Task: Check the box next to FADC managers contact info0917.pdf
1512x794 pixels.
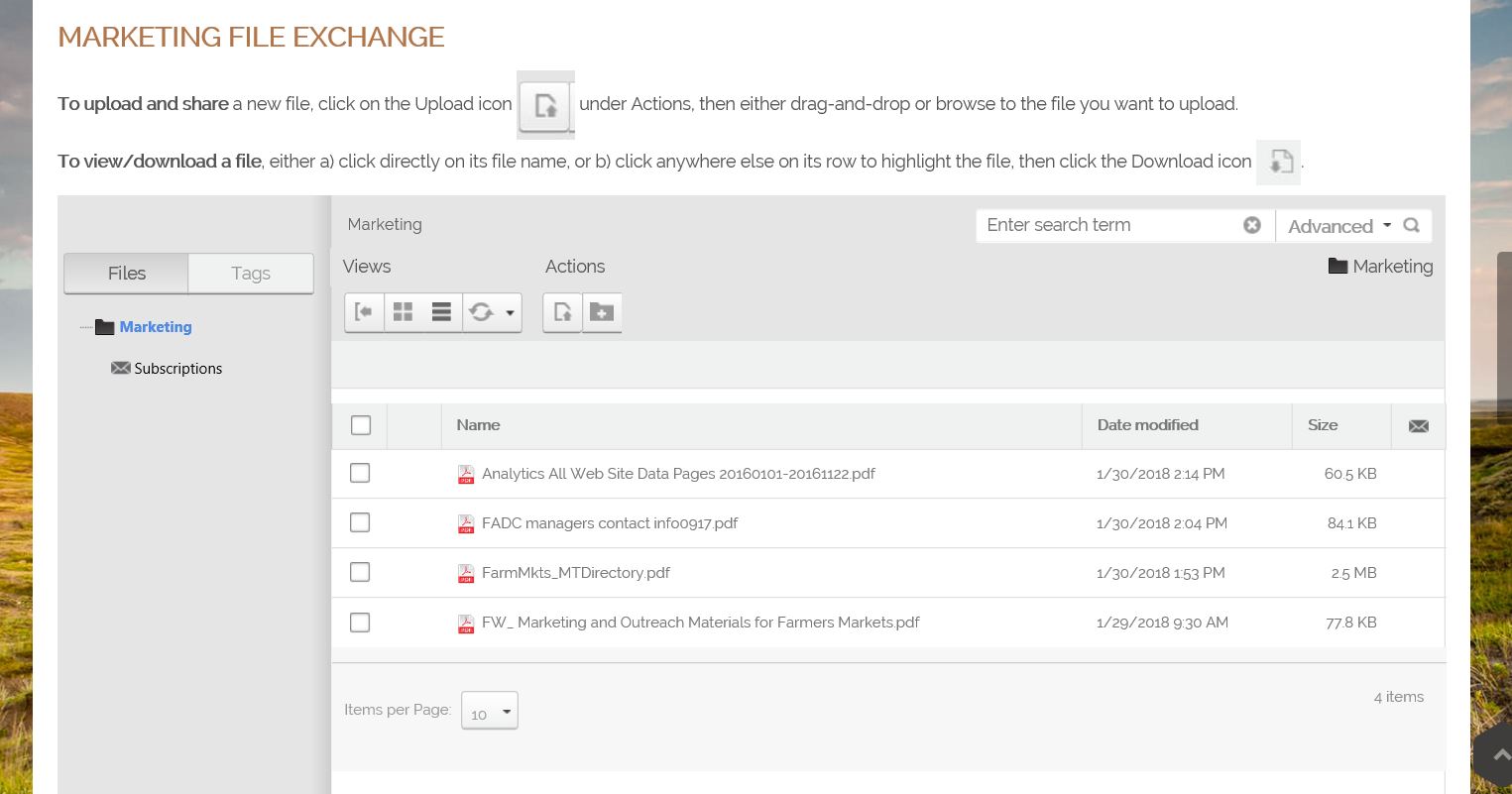Action: (359, 522)
